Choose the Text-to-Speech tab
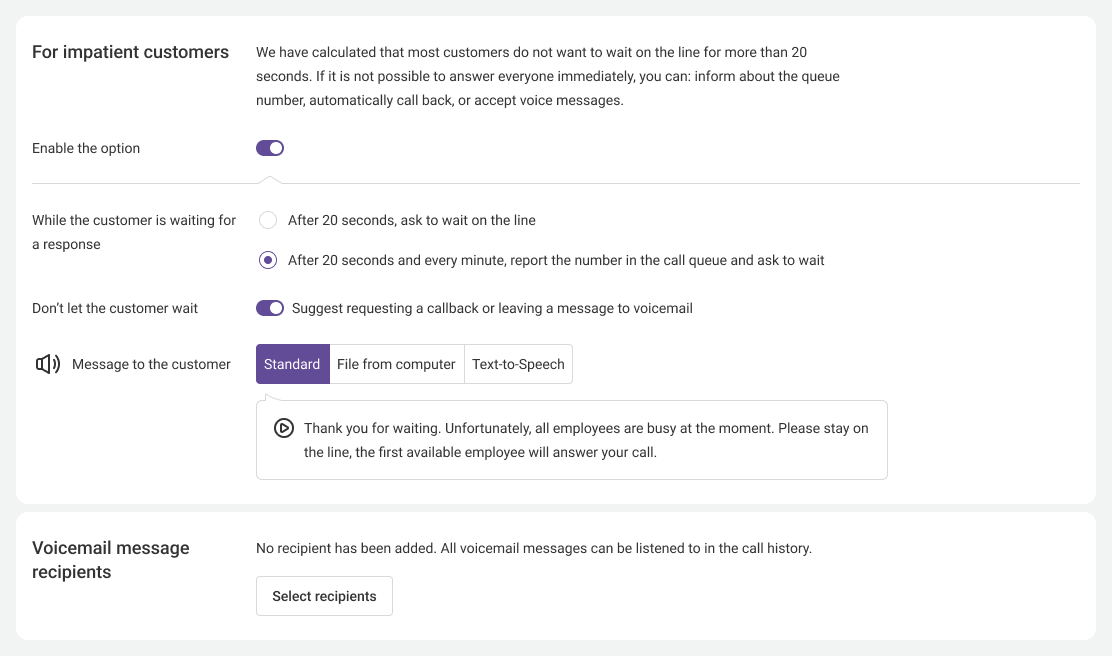This screenshot has height=656, width=1112. tap(518, 364)
